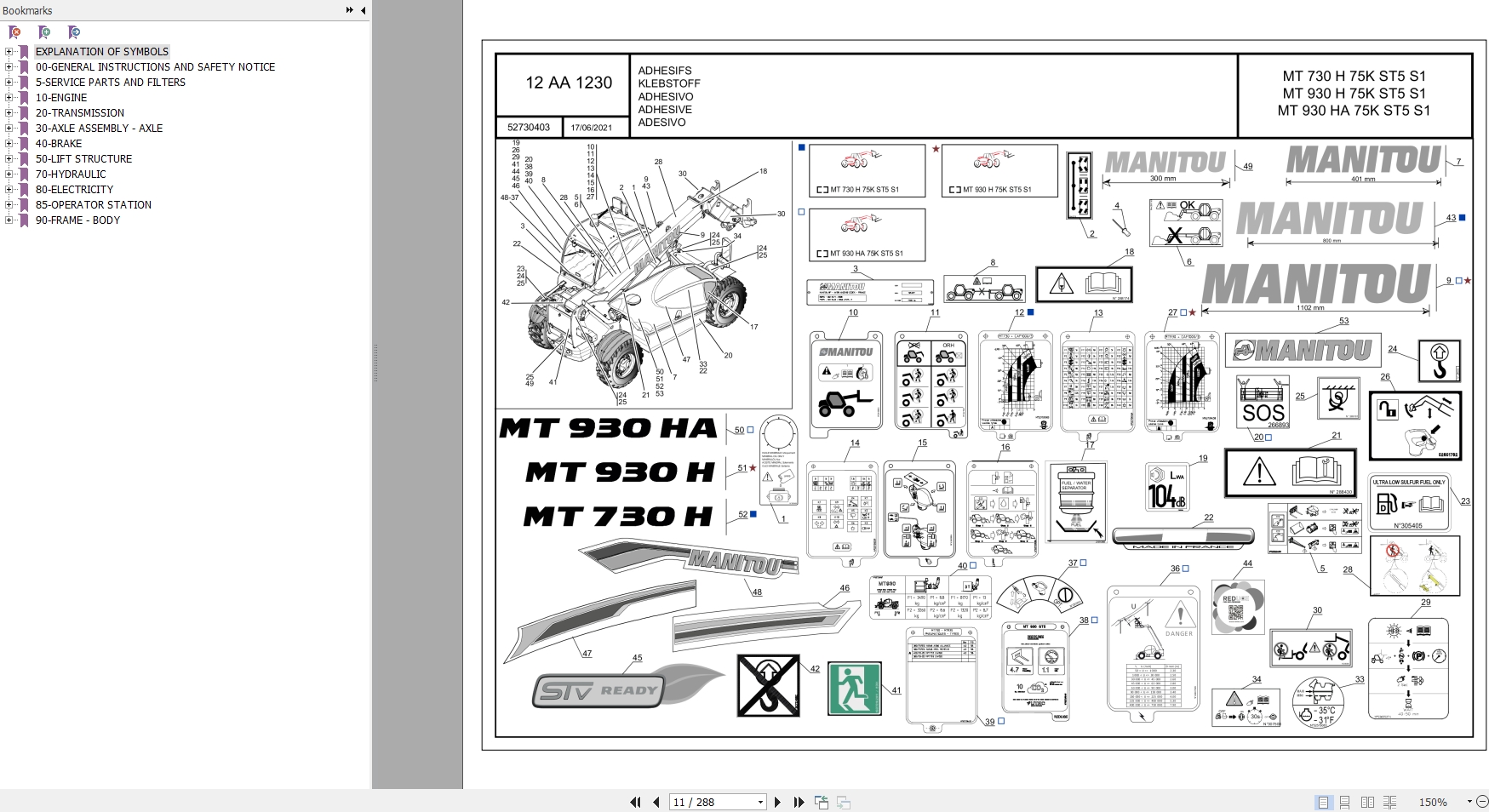Go to the previous page
This screenshot has width=1489, height=812.
click(656, 802)
